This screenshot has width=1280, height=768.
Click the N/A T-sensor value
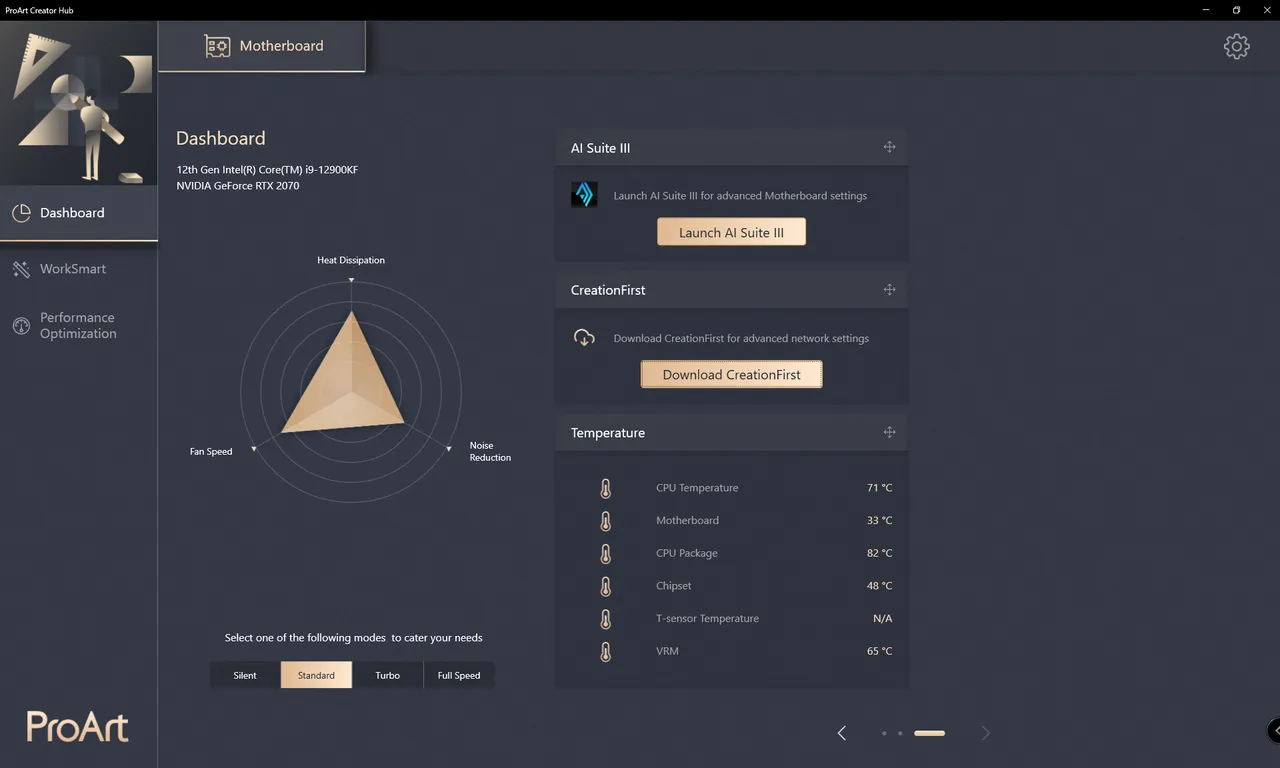point(882,619)
